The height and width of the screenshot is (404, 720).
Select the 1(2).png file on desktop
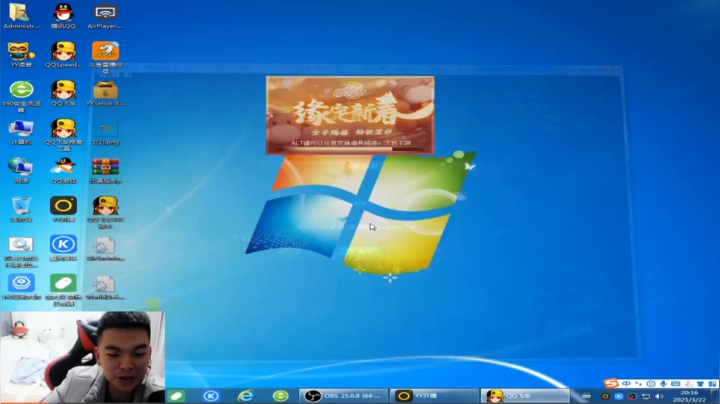(x=105, y=132)
